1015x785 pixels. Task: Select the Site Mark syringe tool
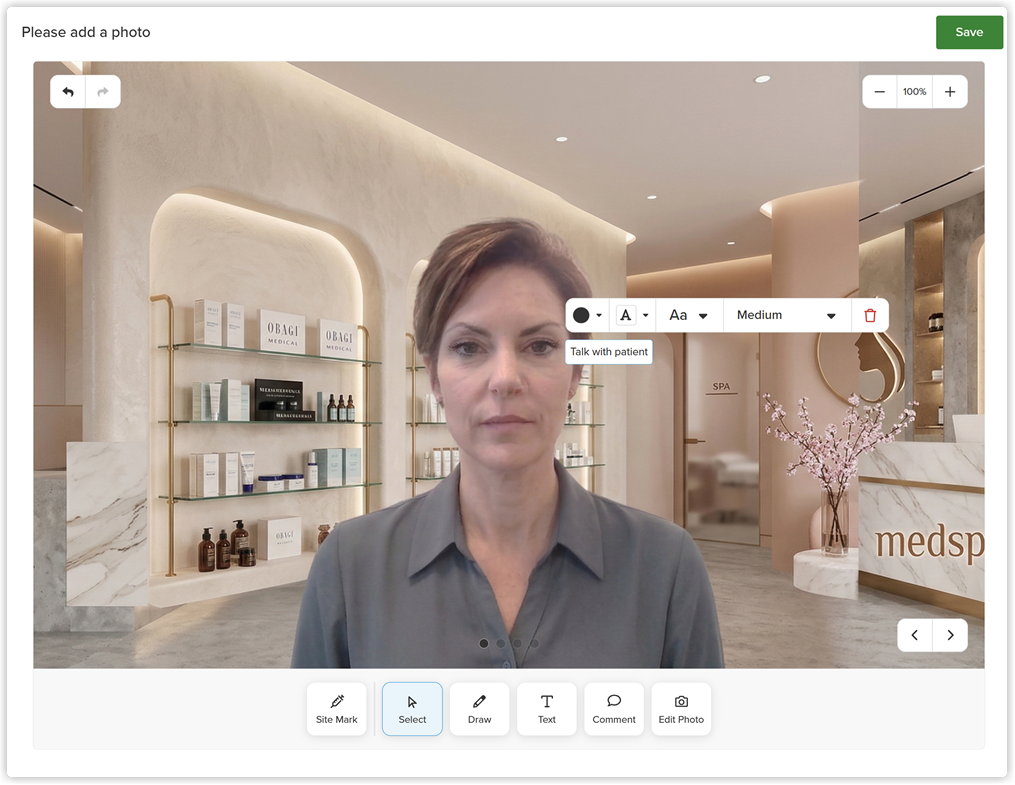pos(337,709)
